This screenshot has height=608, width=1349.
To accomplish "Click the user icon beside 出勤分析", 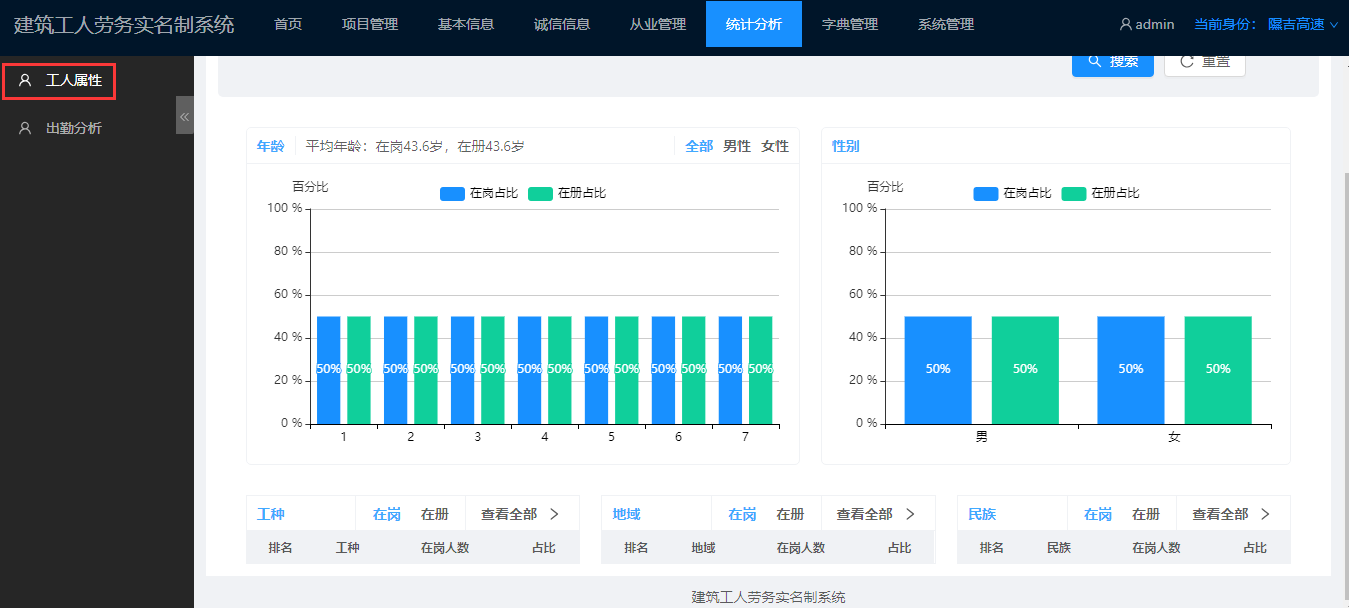I will click(x=25, y=128).
